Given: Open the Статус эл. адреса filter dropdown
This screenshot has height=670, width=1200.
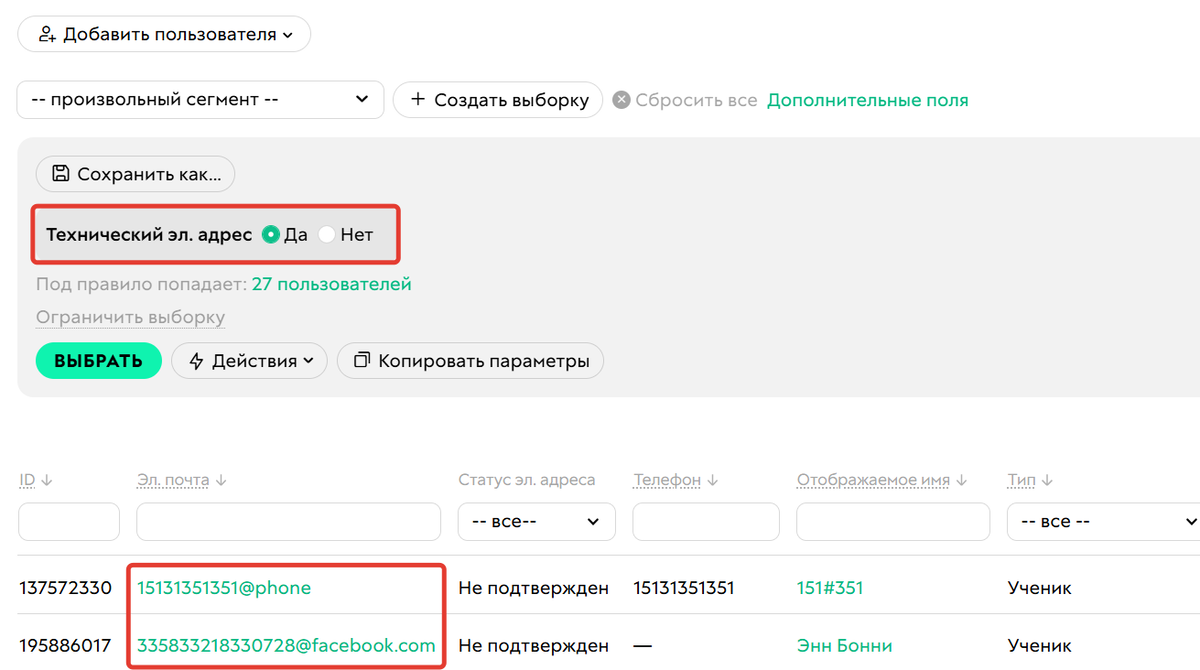Looking at the screenshot, I should point(536,521).
